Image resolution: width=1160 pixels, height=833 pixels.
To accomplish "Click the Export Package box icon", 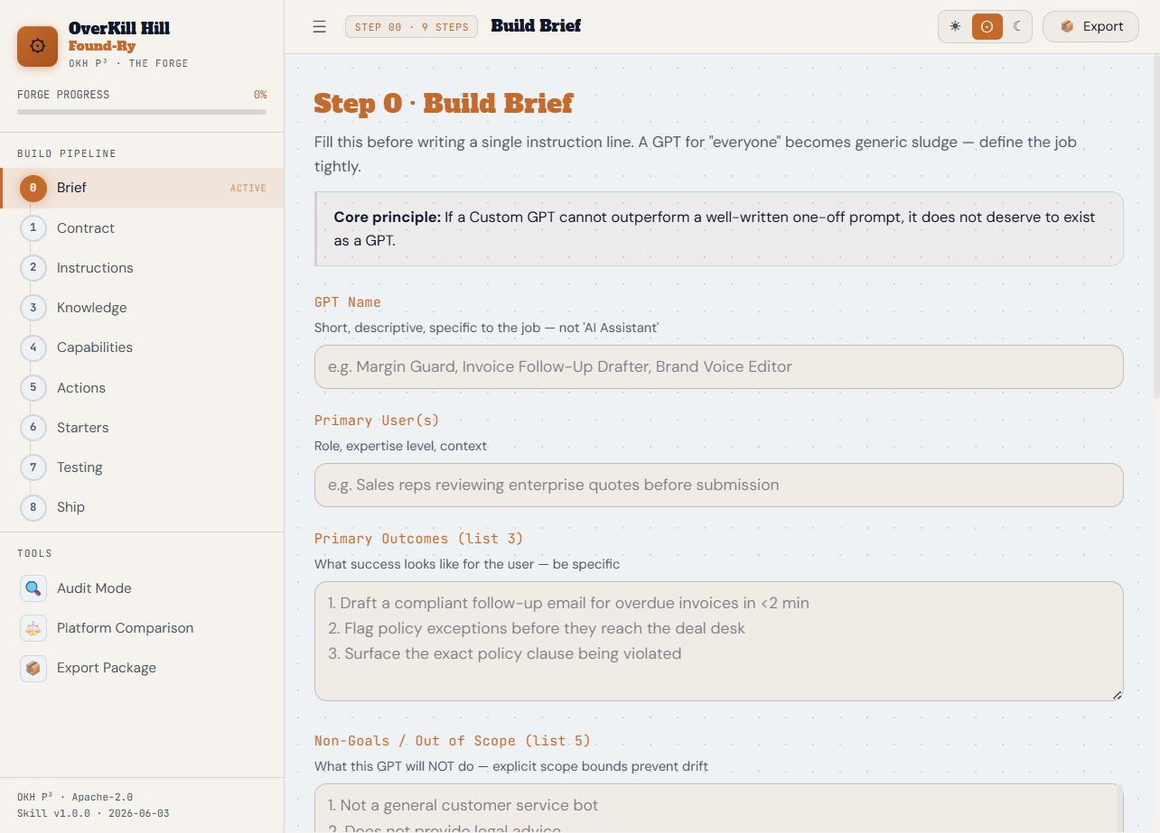I will point(33,668).
